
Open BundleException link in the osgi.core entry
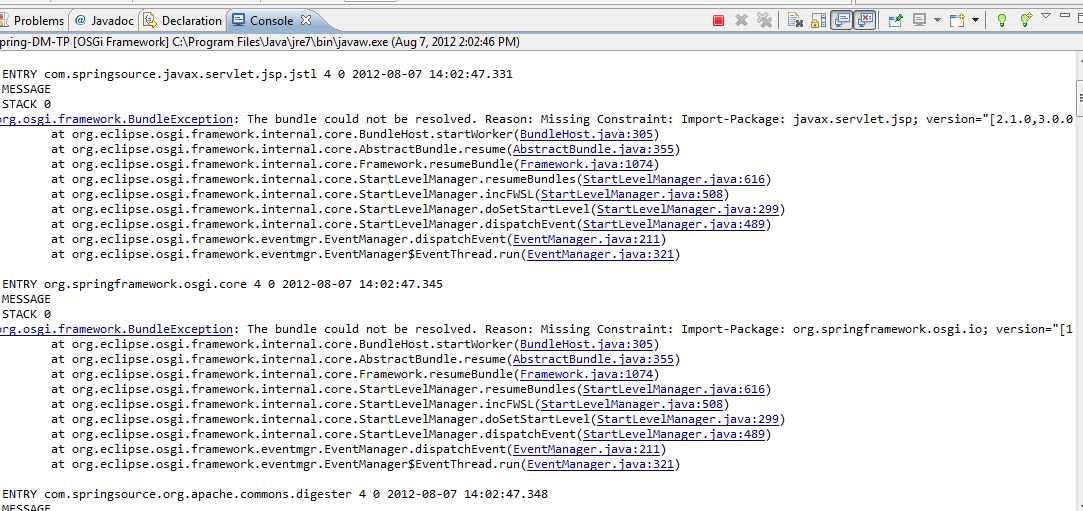[115, 329]
